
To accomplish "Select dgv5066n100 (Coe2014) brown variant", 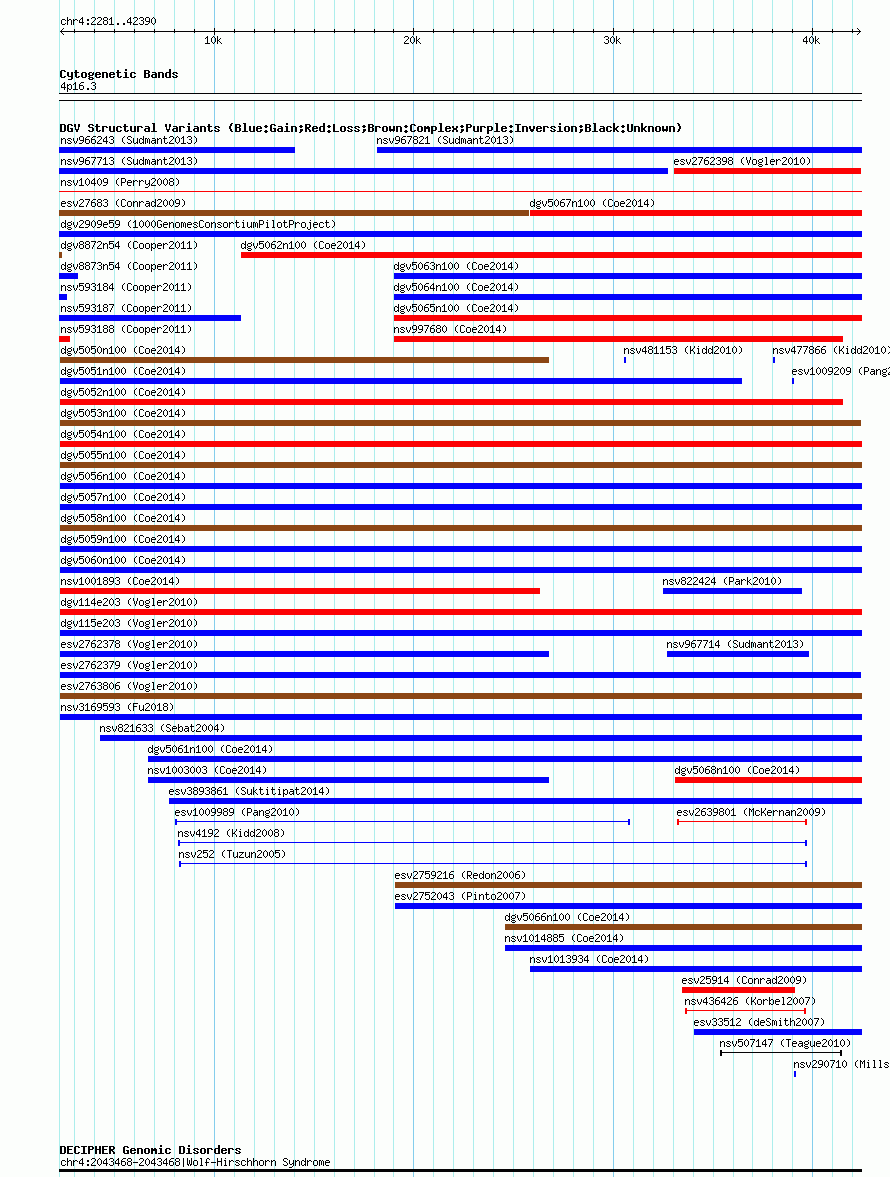I will click(683, 928).
